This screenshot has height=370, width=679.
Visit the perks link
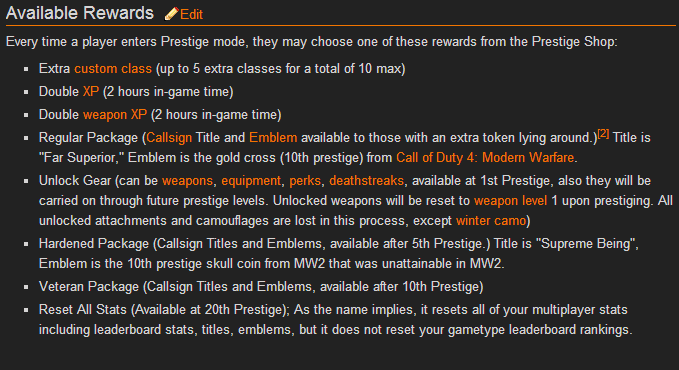pos(305,180)
